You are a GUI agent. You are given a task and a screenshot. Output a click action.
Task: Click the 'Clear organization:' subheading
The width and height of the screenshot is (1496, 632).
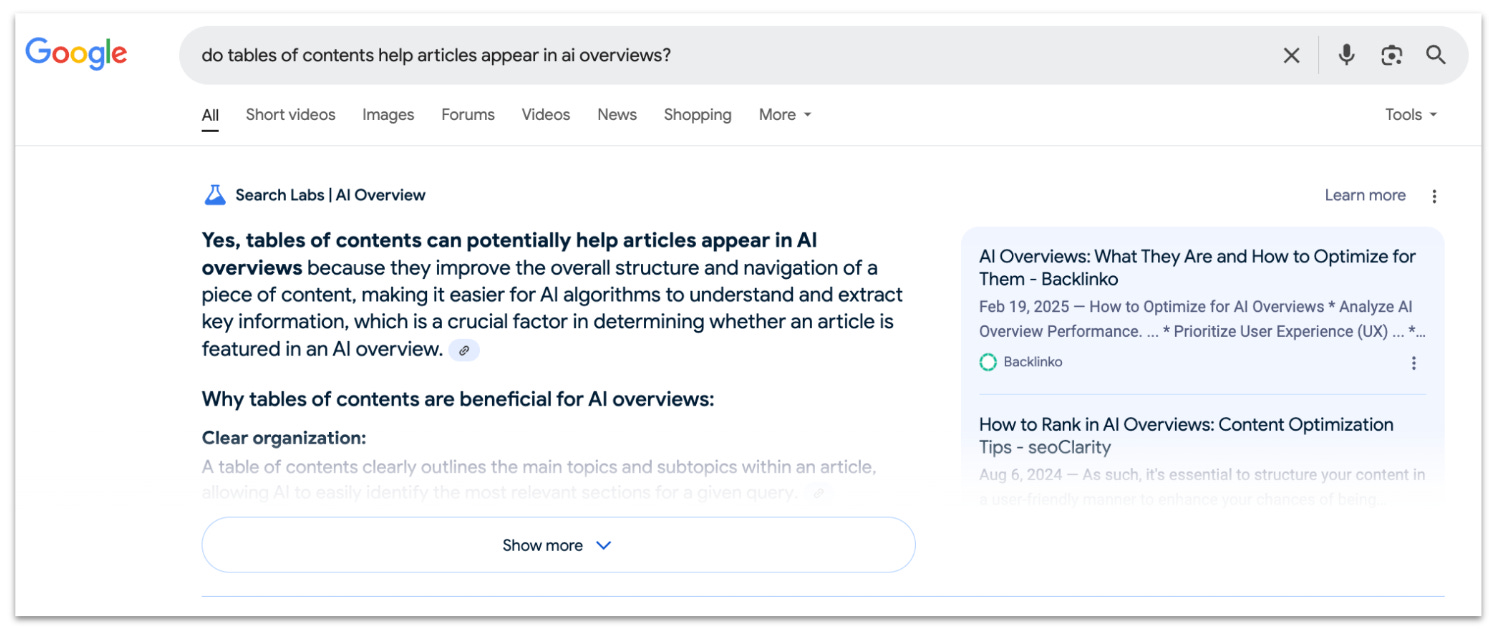(x=284, y=438)
